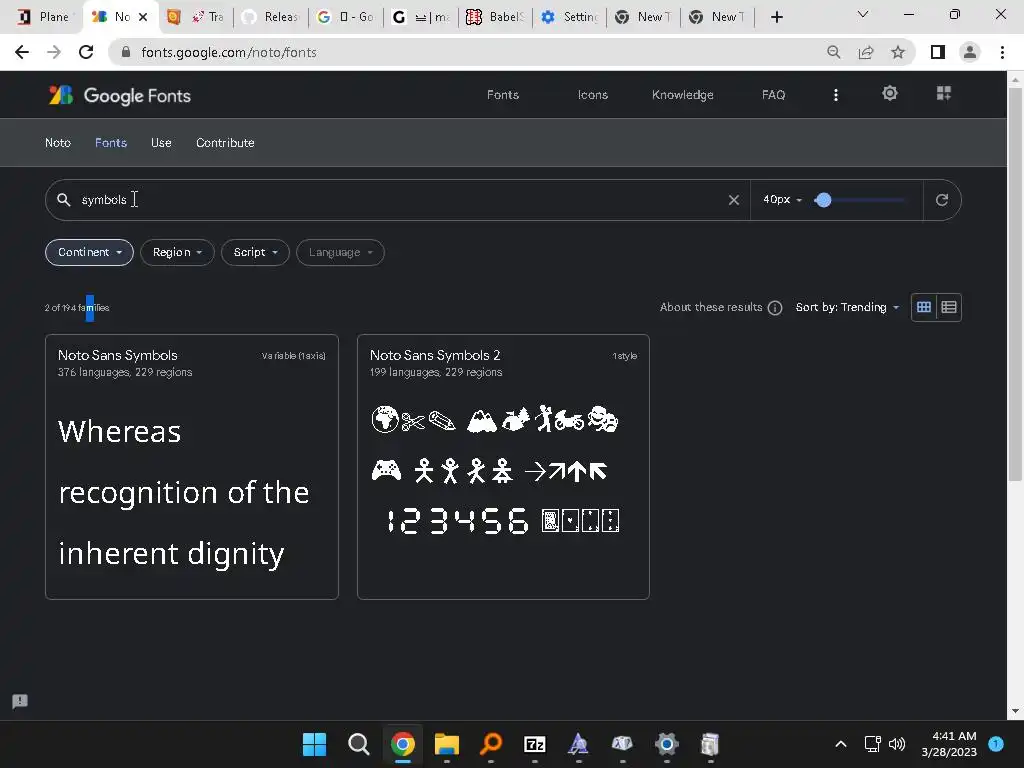Open the tab search chevron
Viewport: 1024px width, 768px height.
(x=863, y=14)
